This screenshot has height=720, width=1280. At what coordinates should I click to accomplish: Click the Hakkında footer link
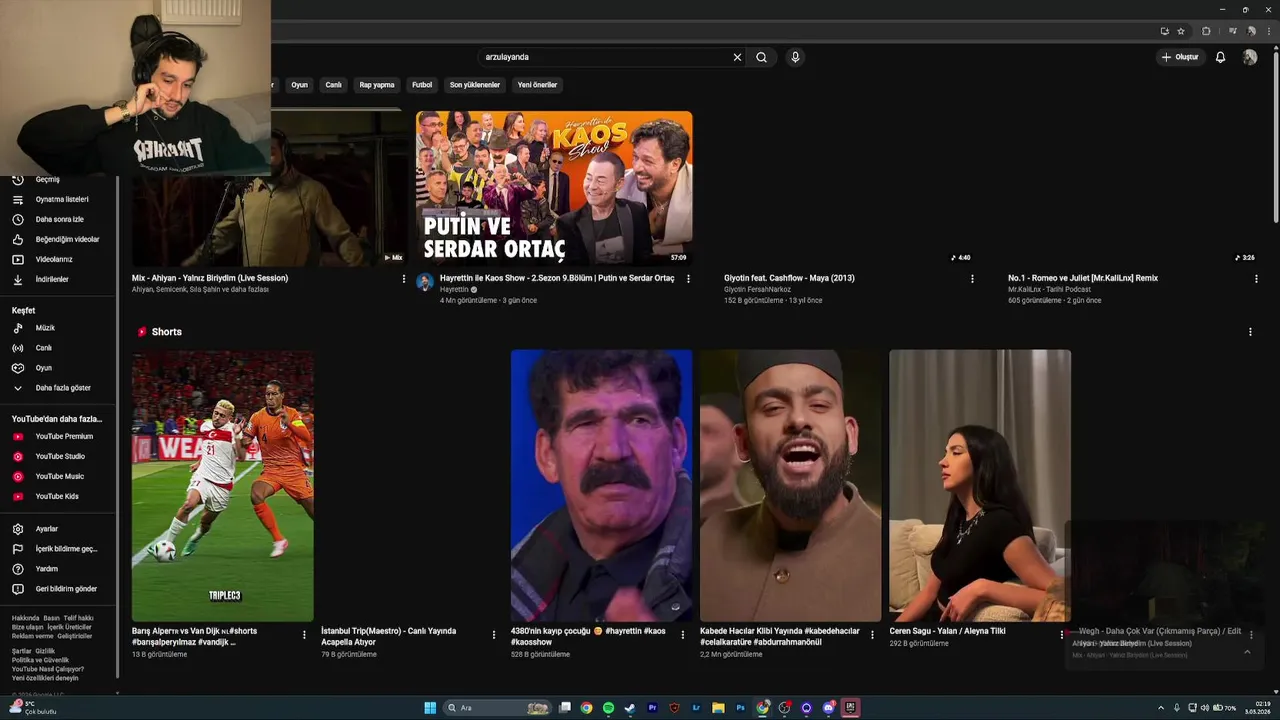(26, 618)
